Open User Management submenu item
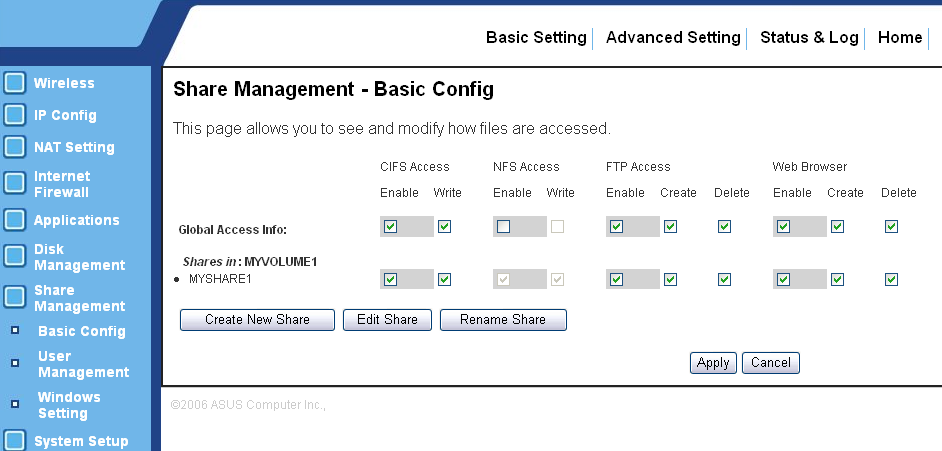Screen dimensions: 942x451 [84, 364]
